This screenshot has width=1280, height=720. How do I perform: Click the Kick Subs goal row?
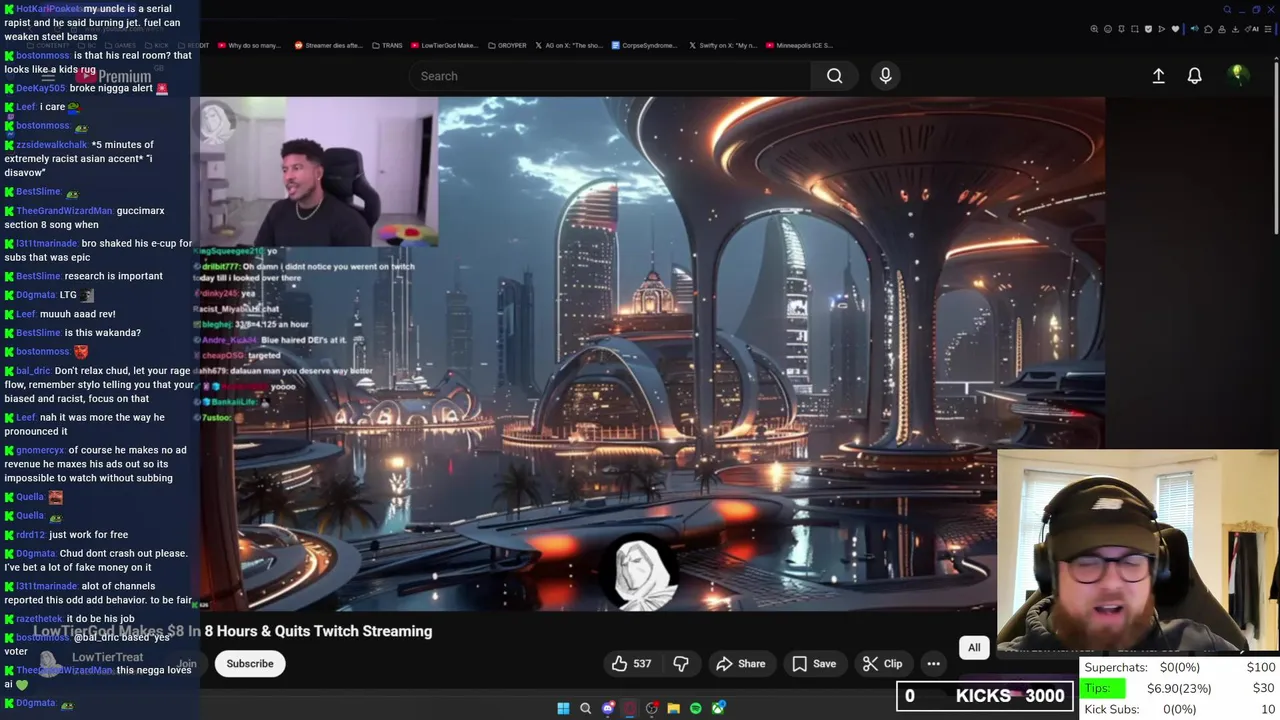(1180, 709)
